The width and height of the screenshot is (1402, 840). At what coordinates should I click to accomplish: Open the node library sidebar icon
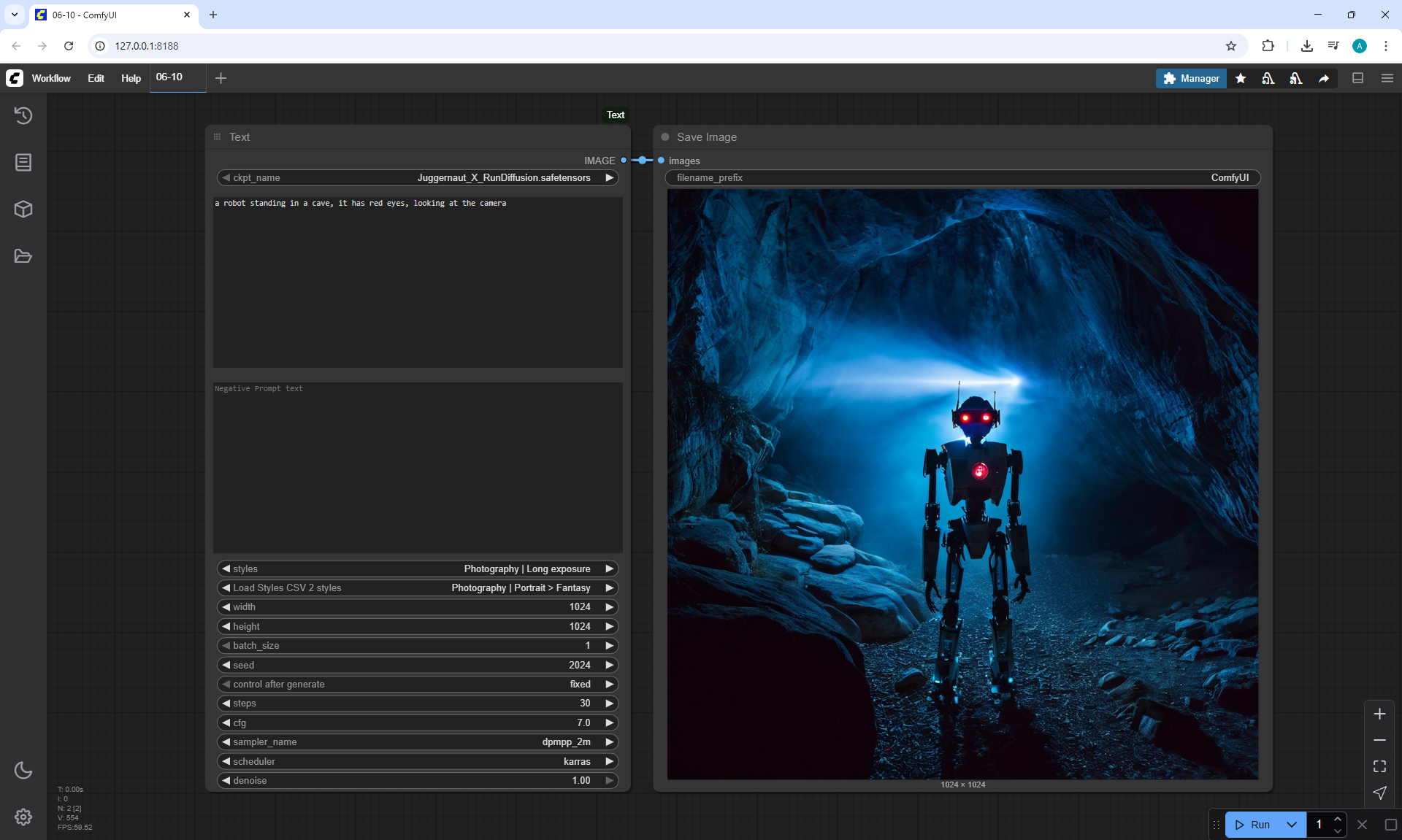pyautogui.click(x=23, y=162)
